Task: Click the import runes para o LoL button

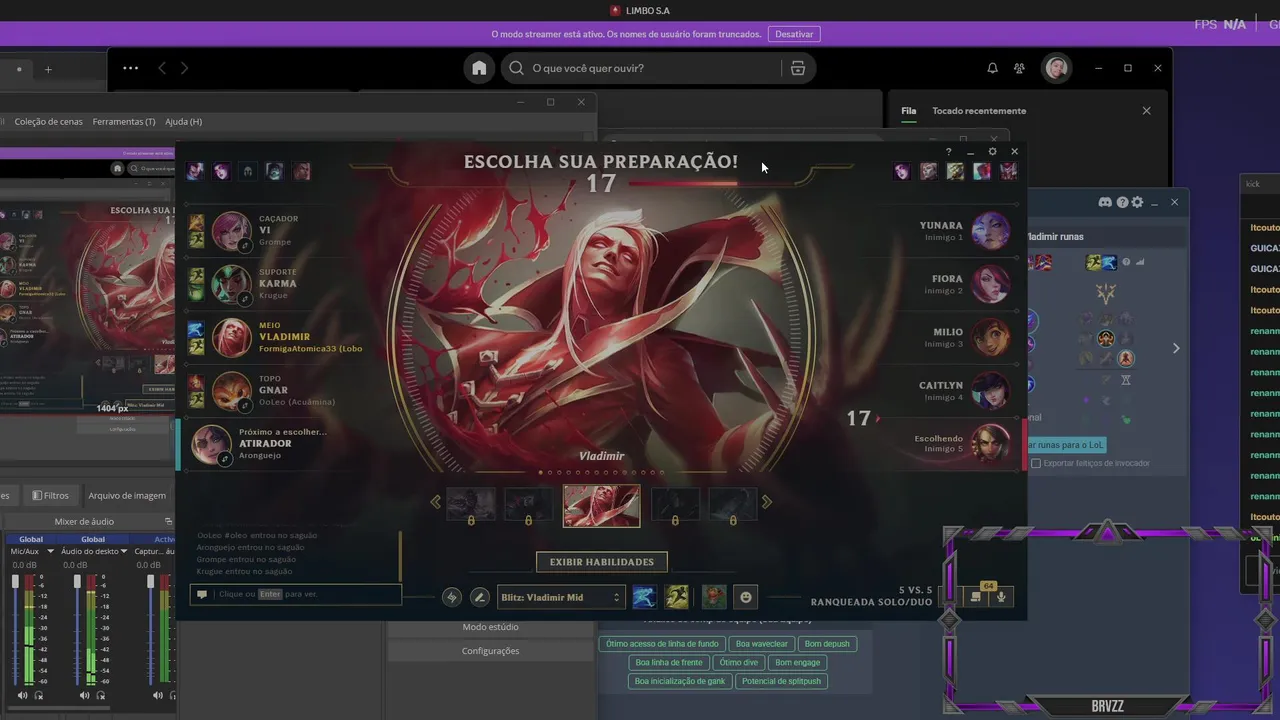Action: (1066, 444)
